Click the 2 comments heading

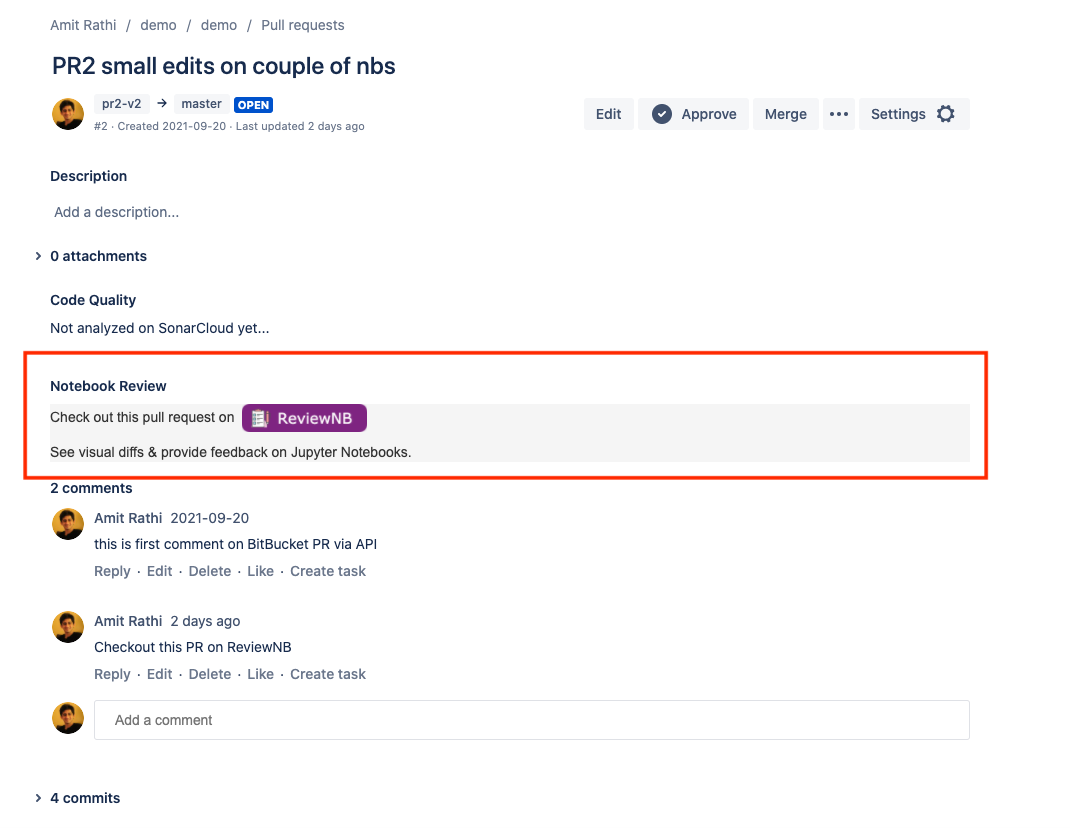tap(91, 488)
